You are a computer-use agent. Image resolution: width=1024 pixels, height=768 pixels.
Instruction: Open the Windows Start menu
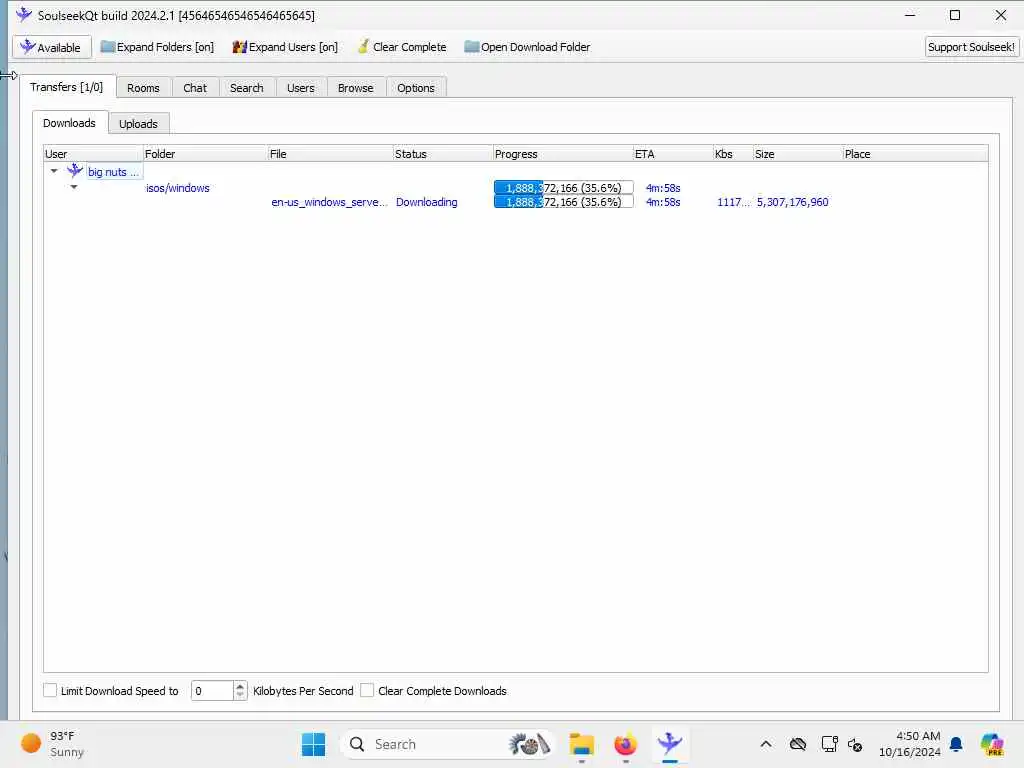click(313, 744)
